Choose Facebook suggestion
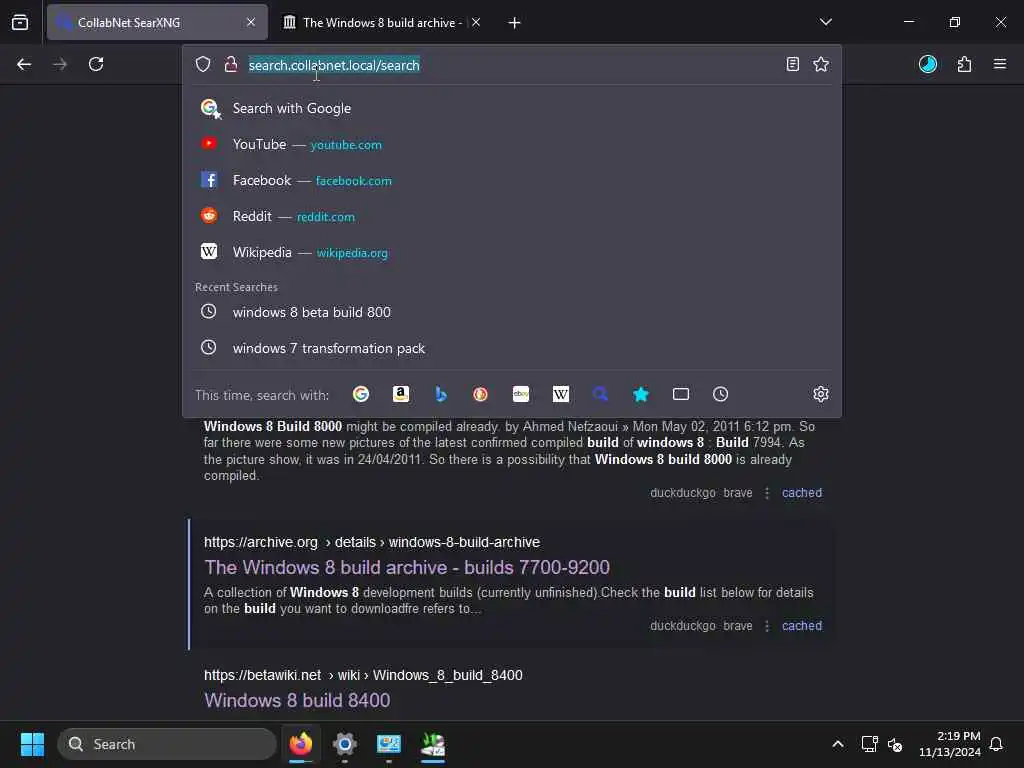1024x768 pixels. 511,180
